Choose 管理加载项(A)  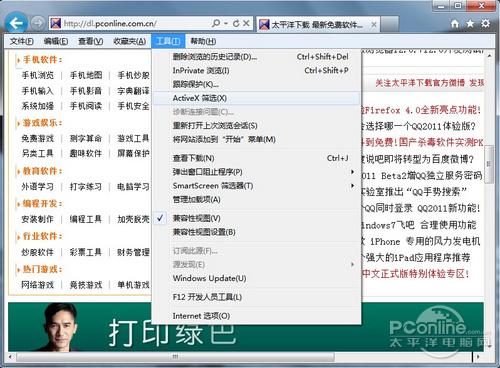(x=256, y=199)
